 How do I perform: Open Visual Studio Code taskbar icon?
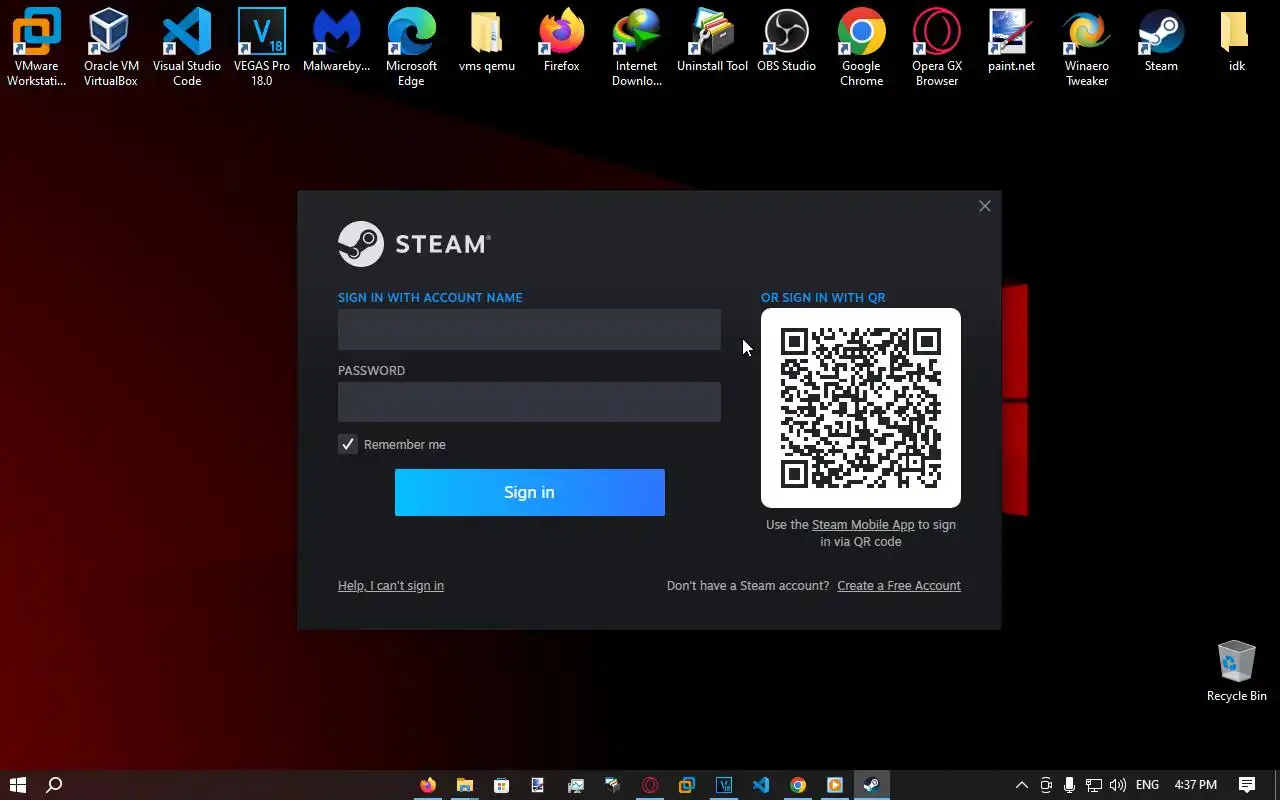click(x=761, y=785)
